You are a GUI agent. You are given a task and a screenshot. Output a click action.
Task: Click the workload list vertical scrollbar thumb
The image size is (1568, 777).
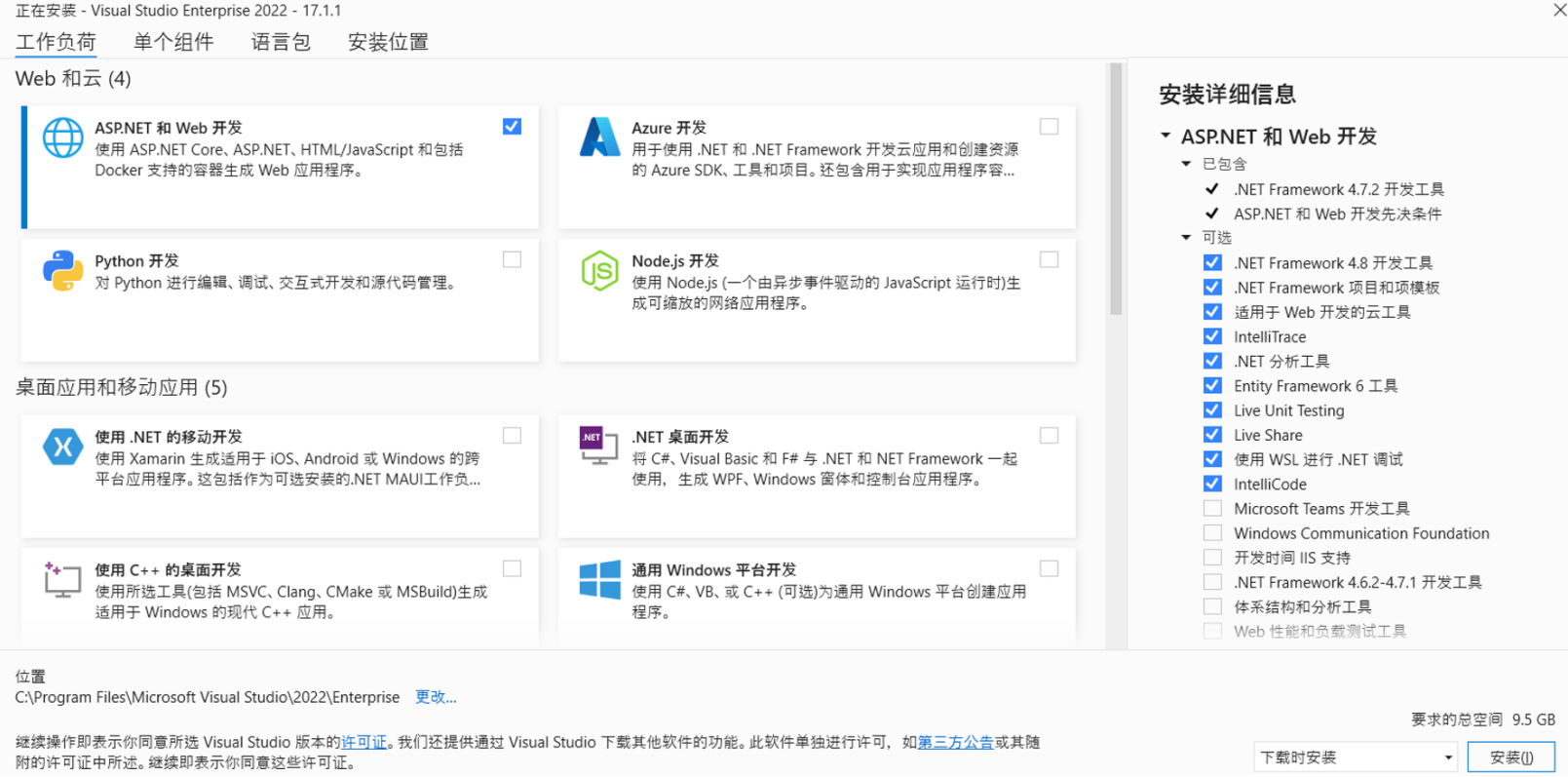pyautogui.click(x=1116, y=189)
